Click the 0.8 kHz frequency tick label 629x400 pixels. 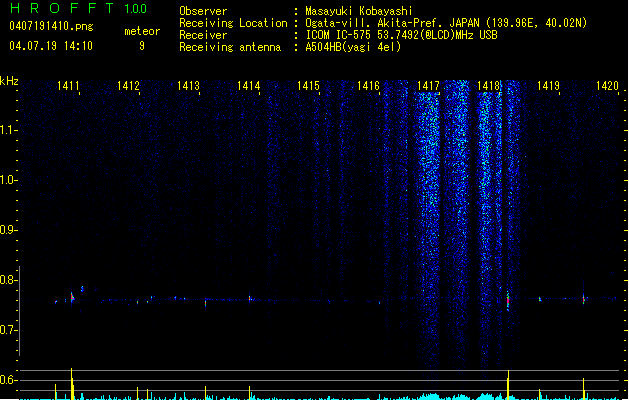[x=8, y=280]
